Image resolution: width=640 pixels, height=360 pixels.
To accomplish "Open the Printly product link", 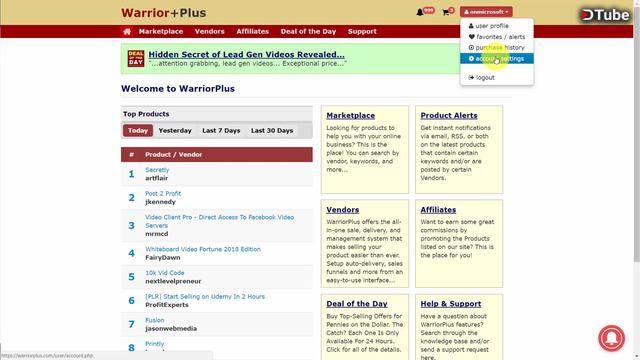I will pyautogui.click(x=154, y=344).
